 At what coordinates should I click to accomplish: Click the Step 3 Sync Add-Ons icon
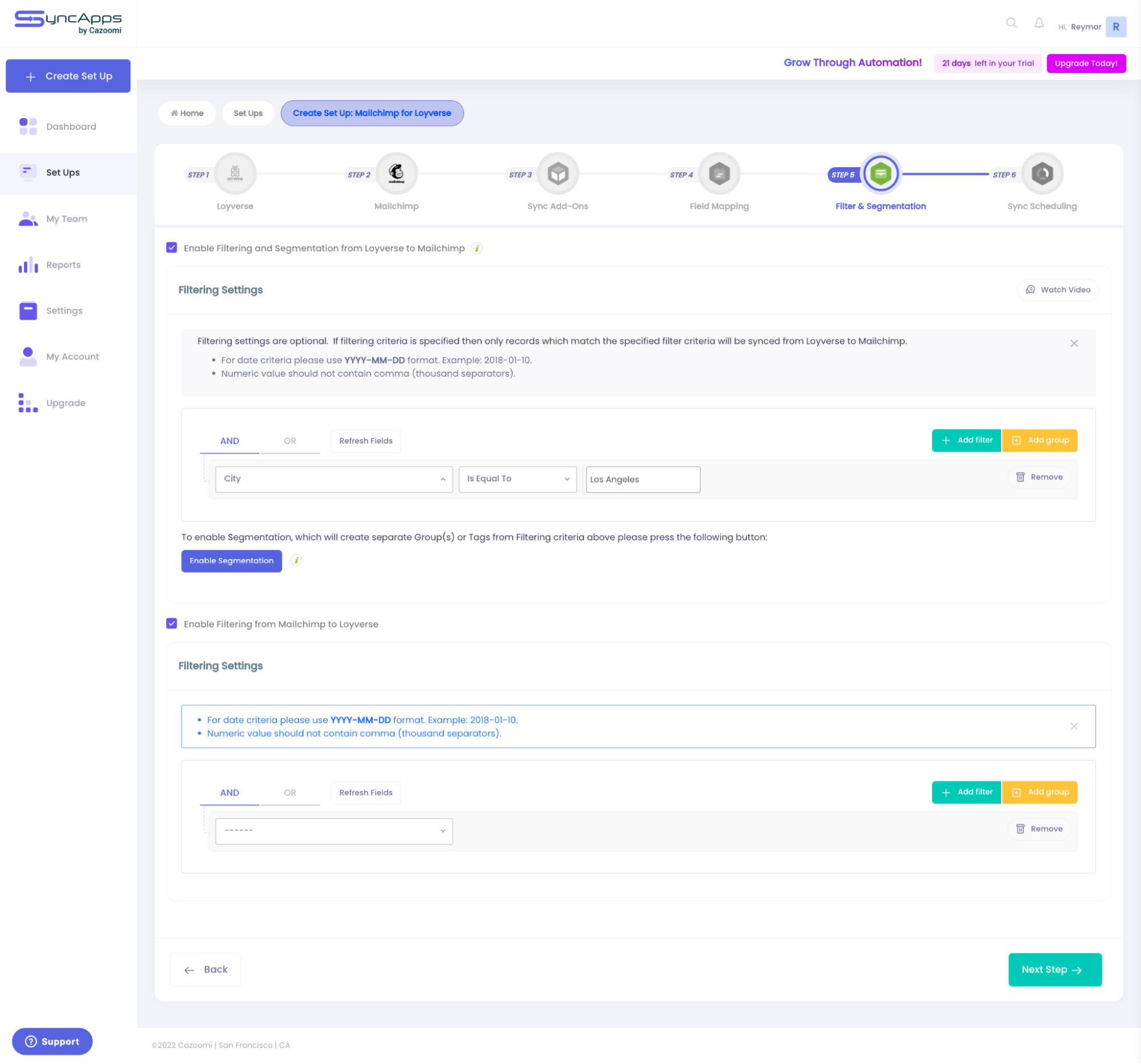click(x=558, y=174)
